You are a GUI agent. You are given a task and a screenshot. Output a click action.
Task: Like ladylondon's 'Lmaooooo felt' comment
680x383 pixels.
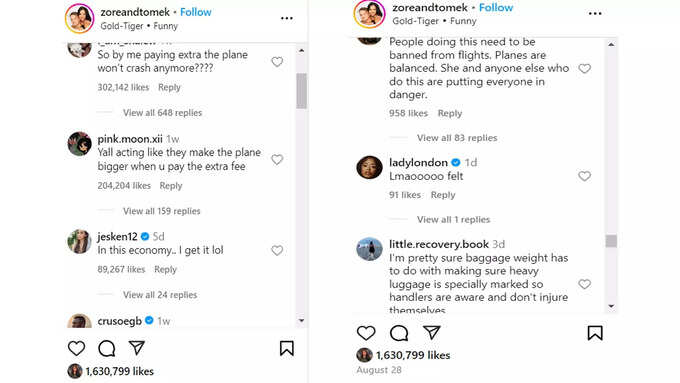point(585,176)
